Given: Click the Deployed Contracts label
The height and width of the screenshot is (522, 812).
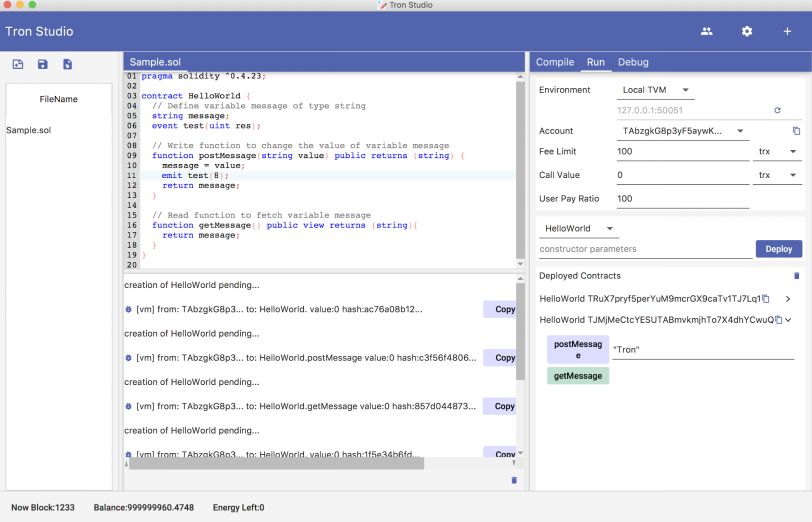Looking at the screenshot, I should [x=579, y=276].
